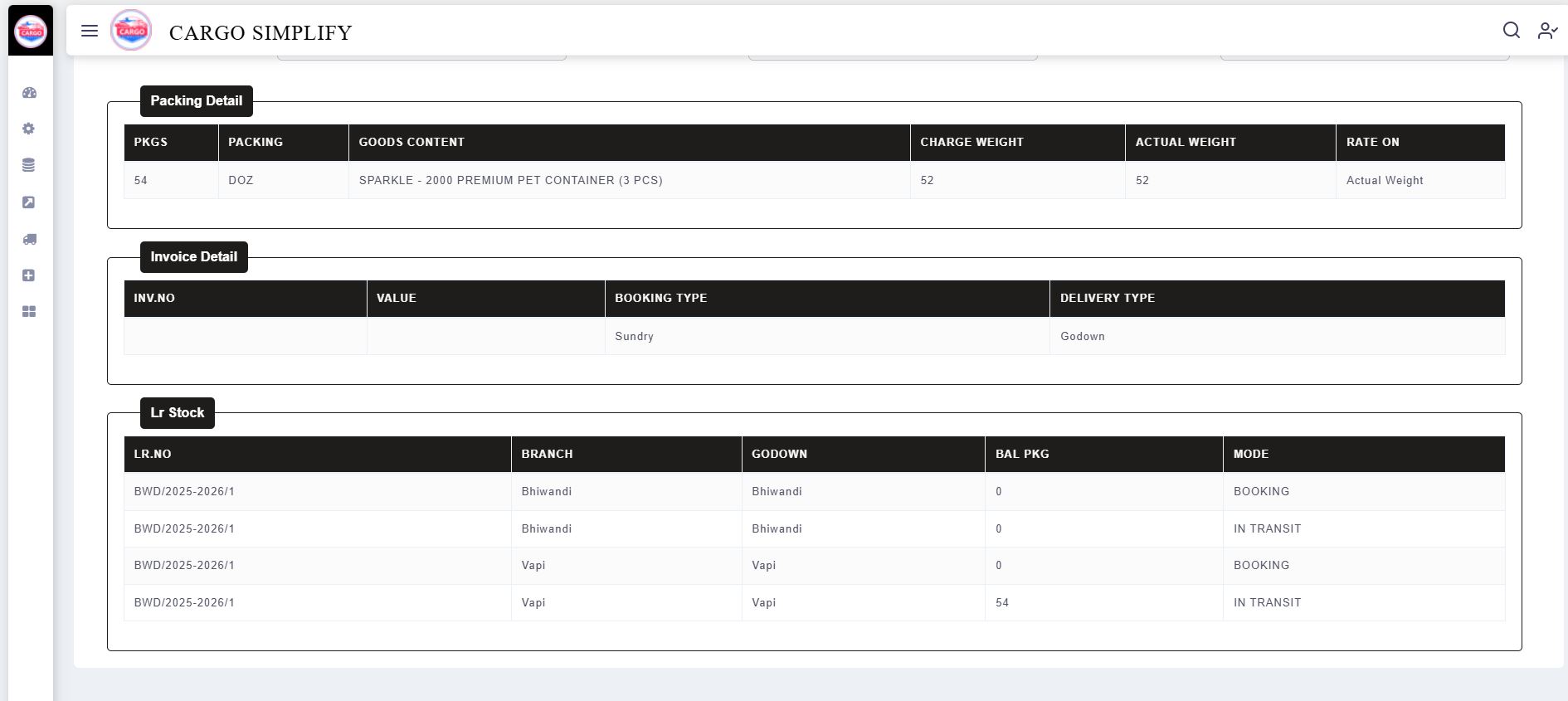Image resolution: width=1568 pixels, height=701 pixels.
Task: Click the Cargo logo atop the sidebar
Action: point(31,32)
